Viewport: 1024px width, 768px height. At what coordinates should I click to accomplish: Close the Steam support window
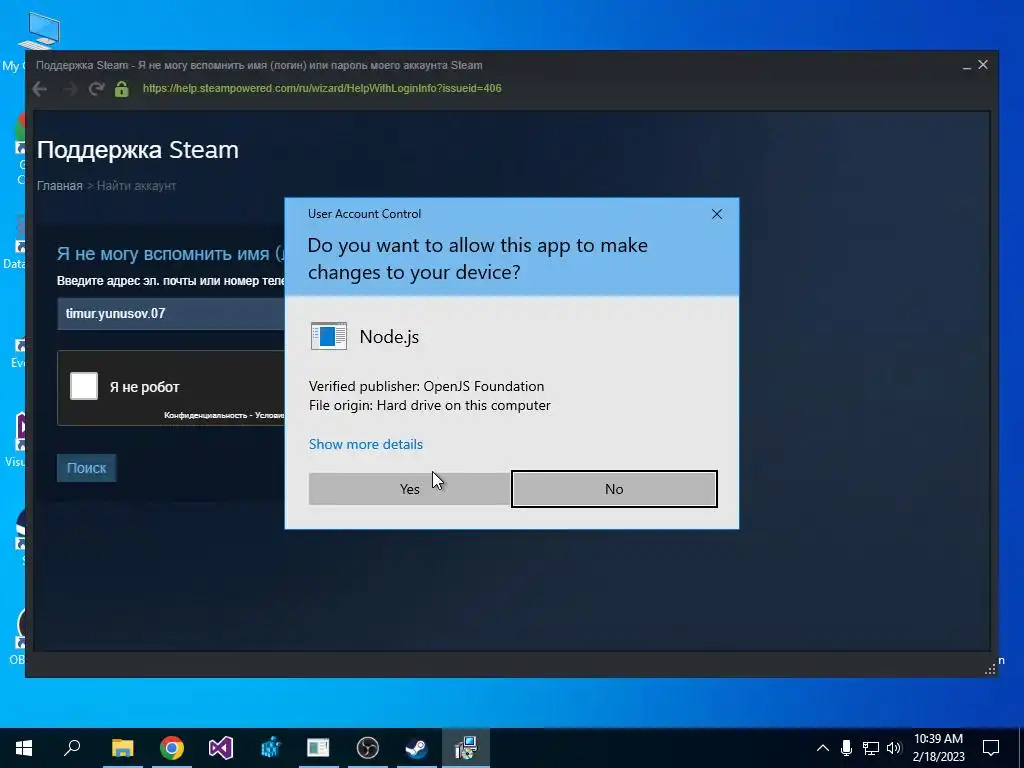coord(983,65)
